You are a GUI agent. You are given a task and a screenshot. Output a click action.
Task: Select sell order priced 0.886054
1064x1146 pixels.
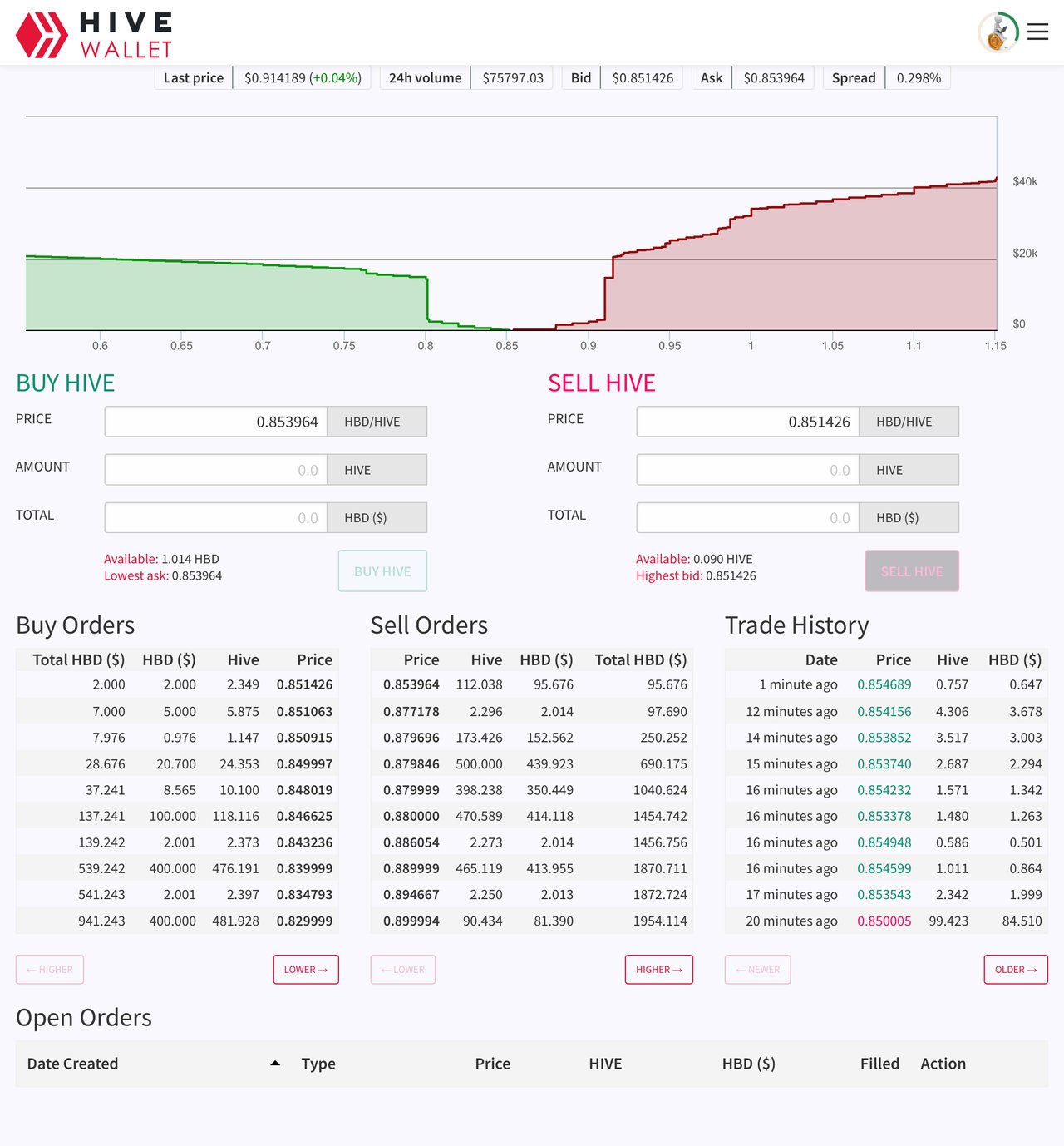point(532,842)
